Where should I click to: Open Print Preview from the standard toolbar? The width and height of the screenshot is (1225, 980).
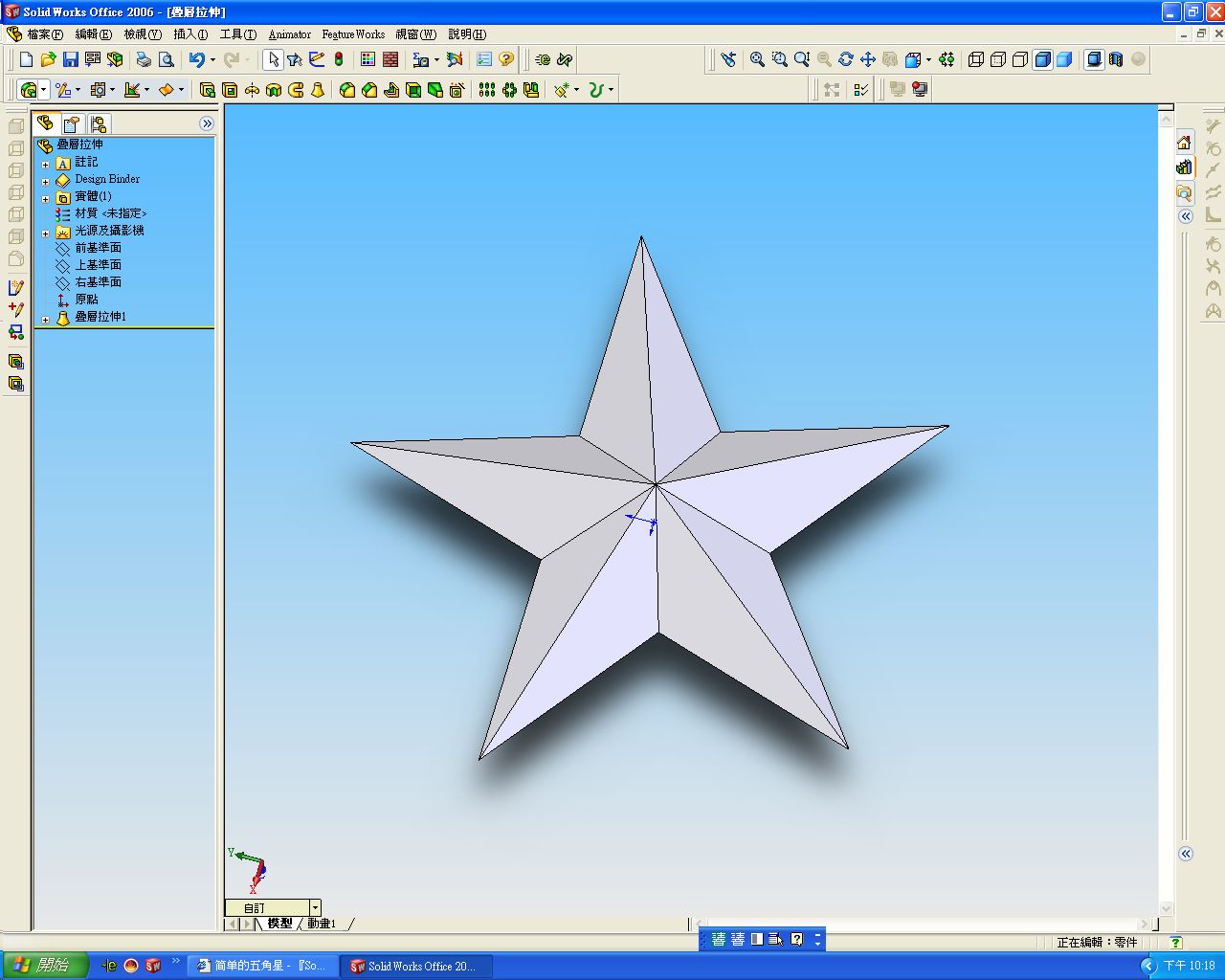point(166,59)
